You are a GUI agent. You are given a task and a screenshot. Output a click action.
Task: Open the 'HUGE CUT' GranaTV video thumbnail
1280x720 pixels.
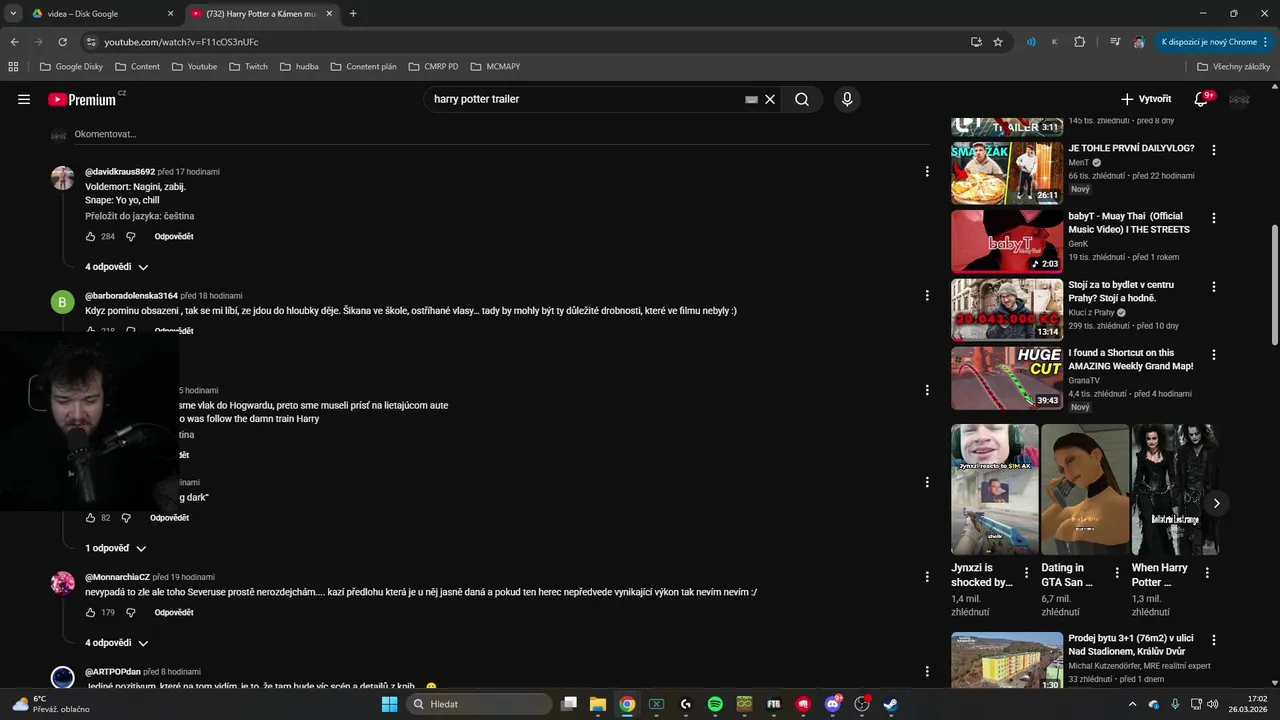[x=1007, y=378]
